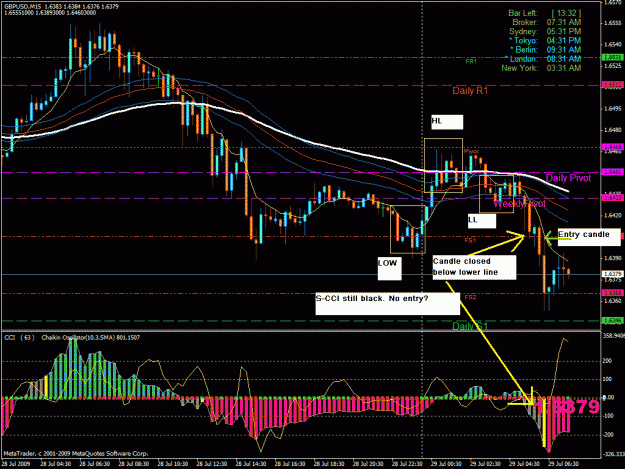Click the small orange "Pivot" label
Viewport: 625px width, 469px height.
click(471, 152)
